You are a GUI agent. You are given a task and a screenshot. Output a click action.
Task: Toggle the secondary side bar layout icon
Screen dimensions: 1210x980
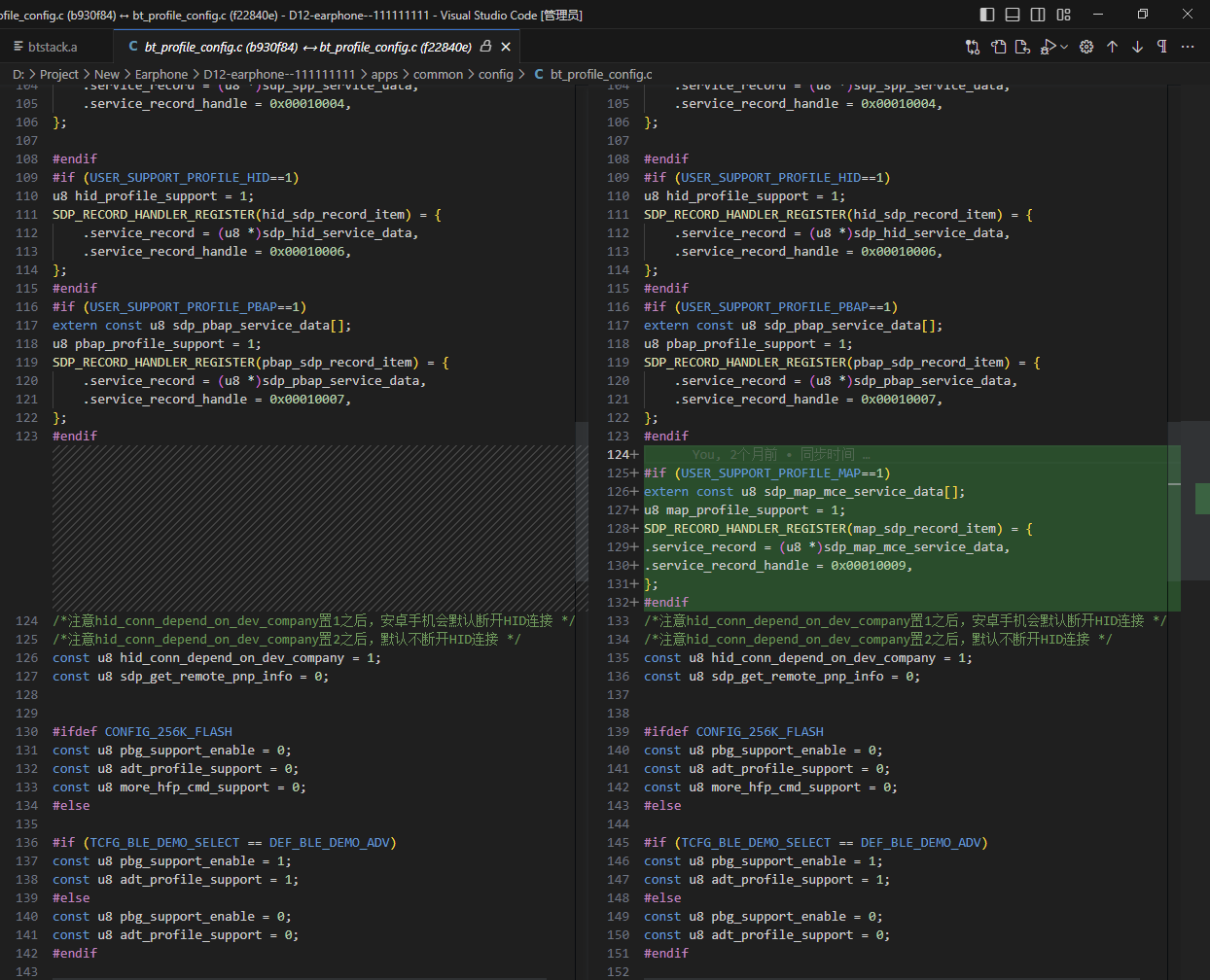coord(1038,15)
